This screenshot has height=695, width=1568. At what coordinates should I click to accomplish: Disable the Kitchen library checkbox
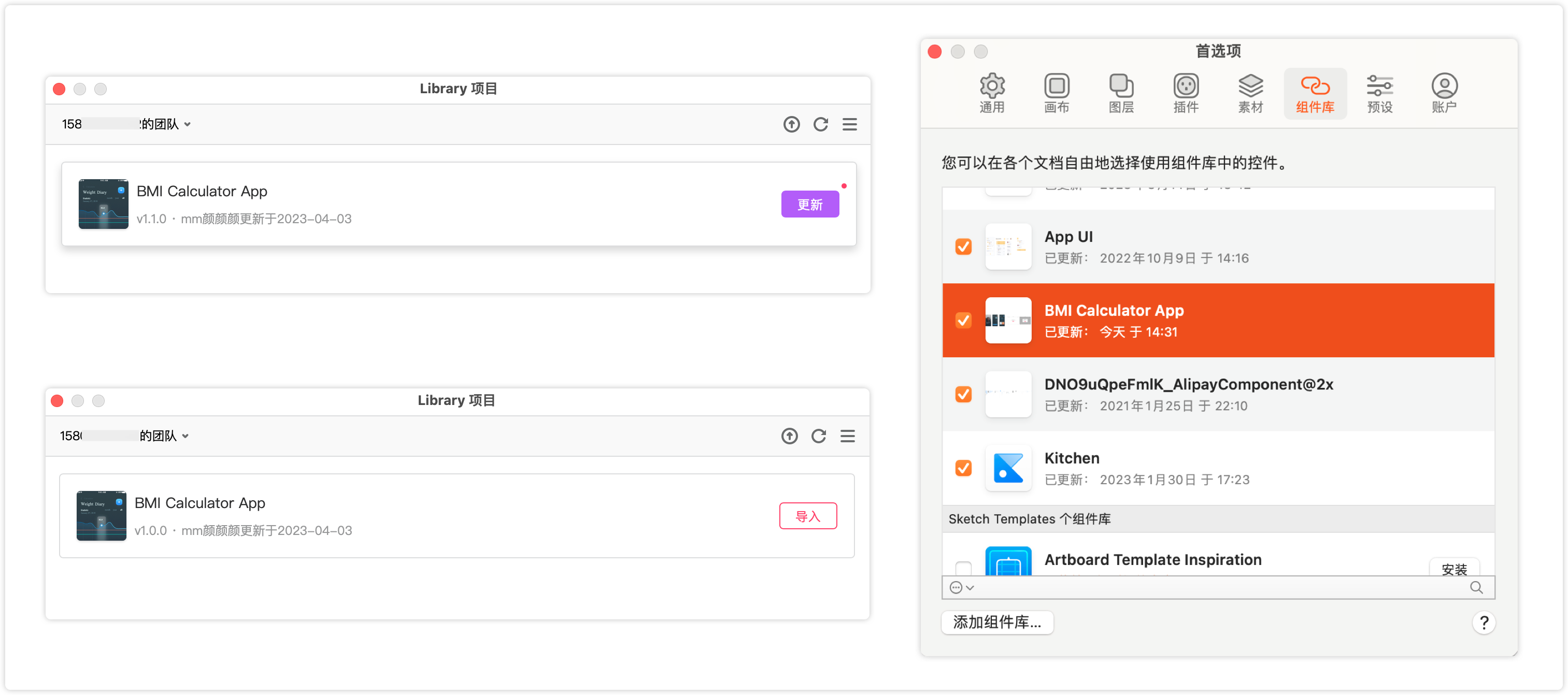coord(963,468)
